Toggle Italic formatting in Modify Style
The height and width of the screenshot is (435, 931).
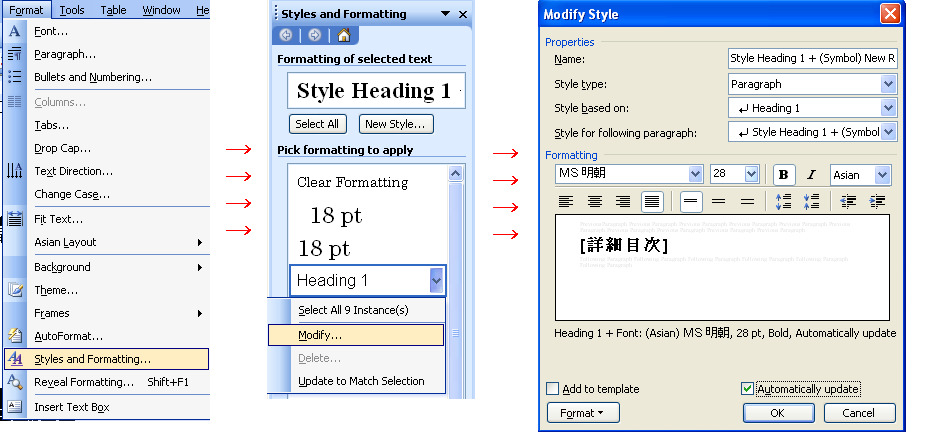click(x=811, y=174)
